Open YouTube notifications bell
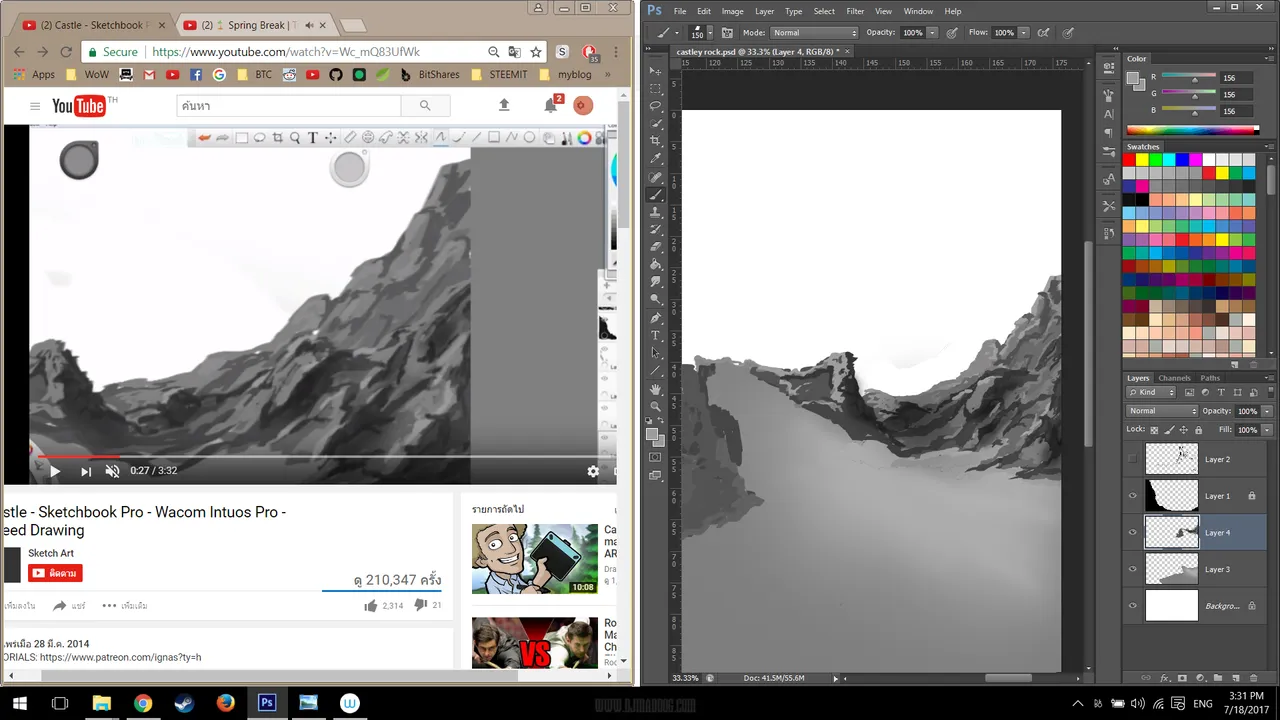The width and height of the screenshot is (1280, 720). click(550, 105)
